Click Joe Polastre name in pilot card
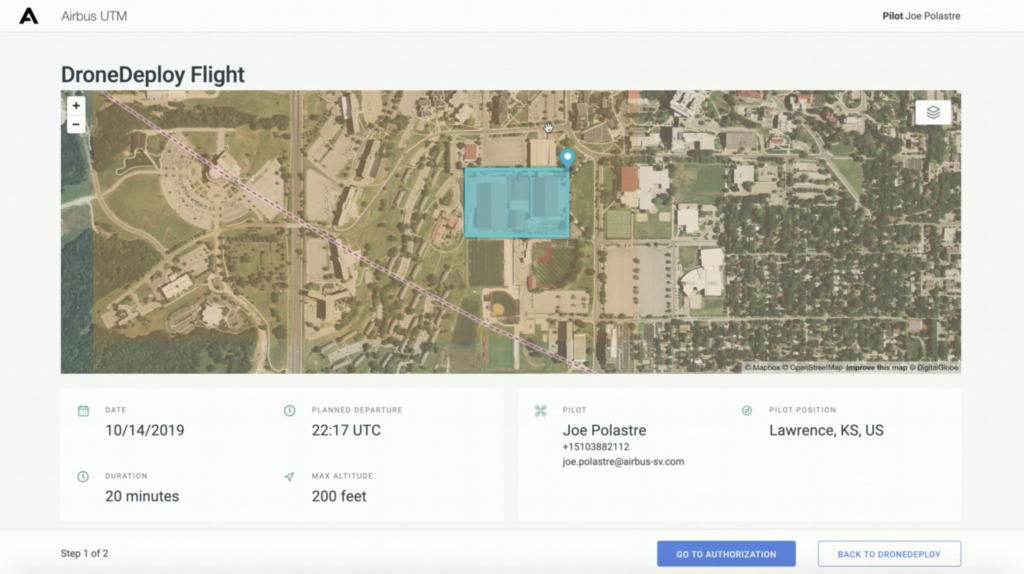This screenshot has height=574, width=1024. (x=604, y=430)
